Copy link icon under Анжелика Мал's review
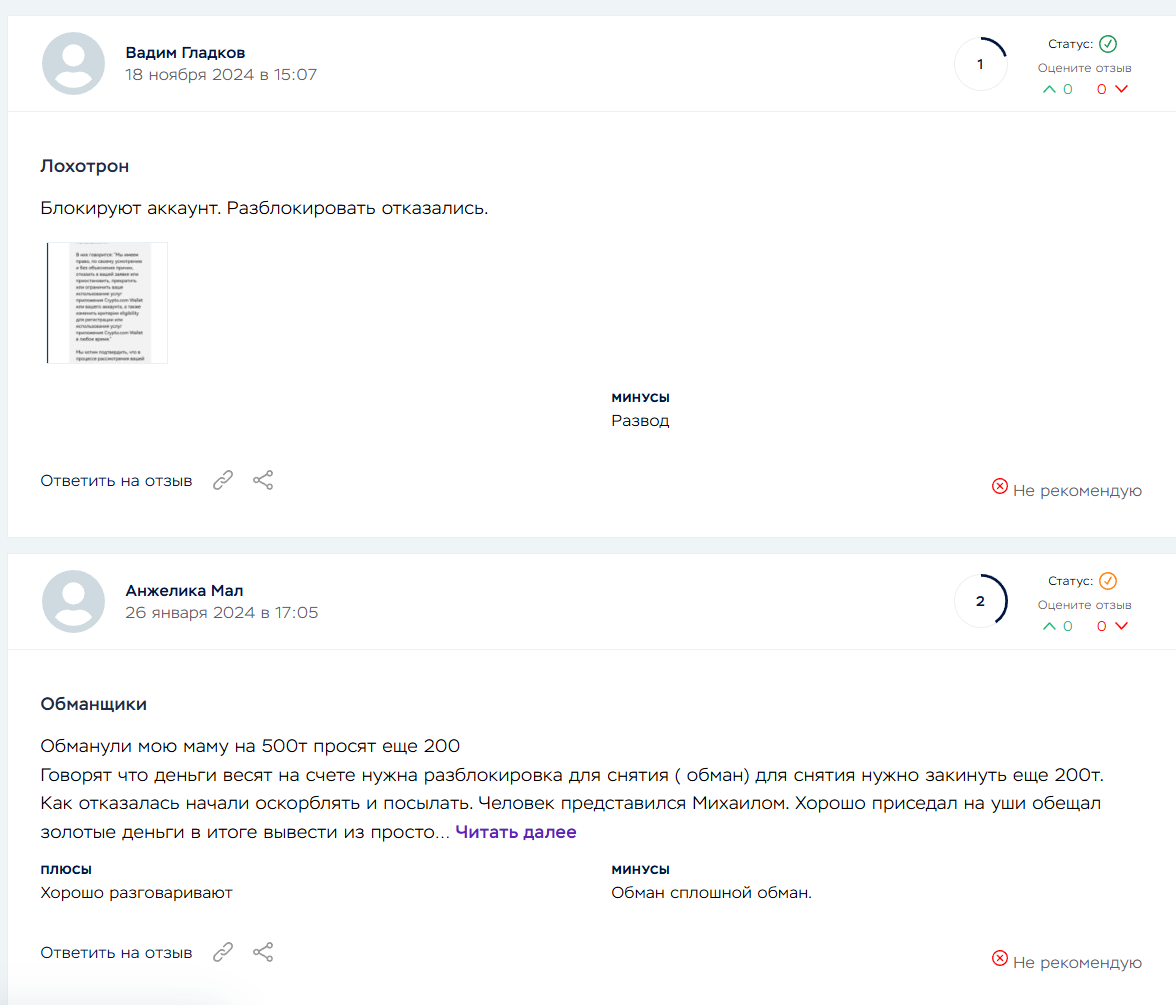The height and width of the screenshot is (1005, 1176). pos(223,952)
